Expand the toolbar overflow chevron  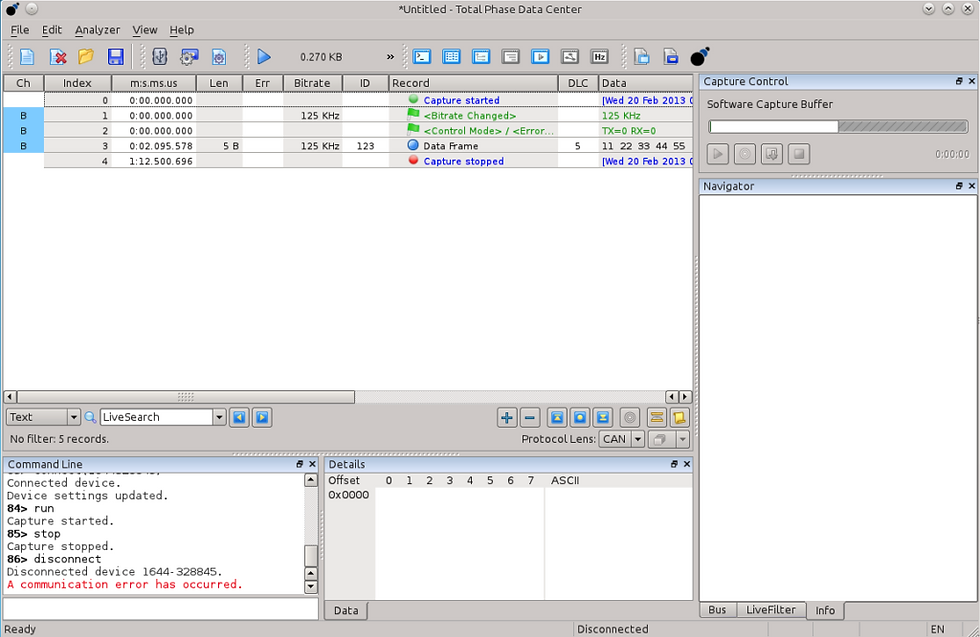pyautogui.click(x=390, y=57)
